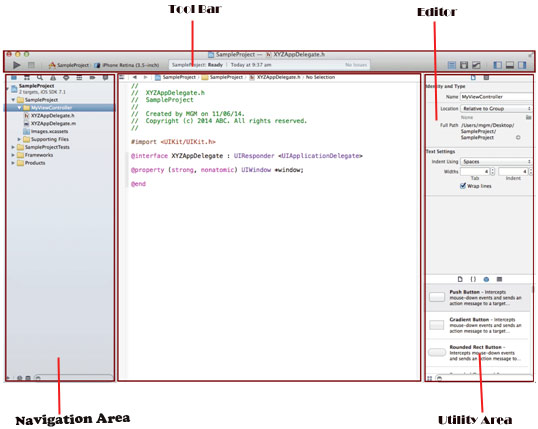The height and width of the screenshot is (429, 538).
Task: Open the Debug navigator icon
Action: (79, 78)
